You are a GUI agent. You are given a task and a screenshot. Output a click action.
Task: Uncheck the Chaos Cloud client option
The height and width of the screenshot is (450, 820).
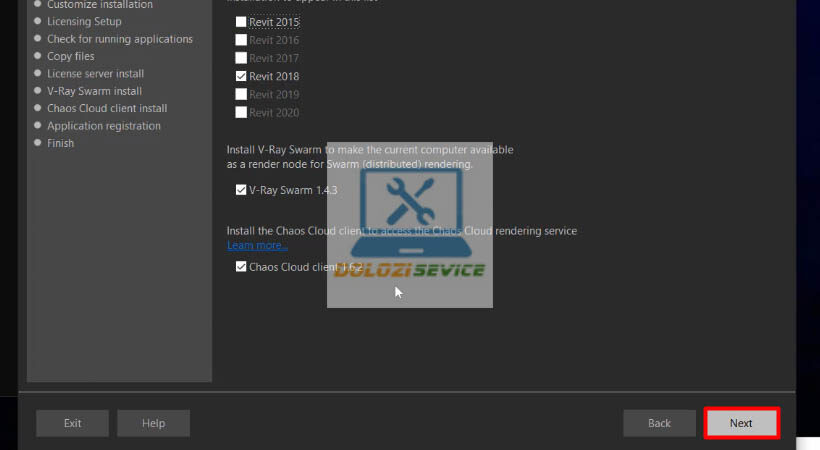tap(241, 267)
